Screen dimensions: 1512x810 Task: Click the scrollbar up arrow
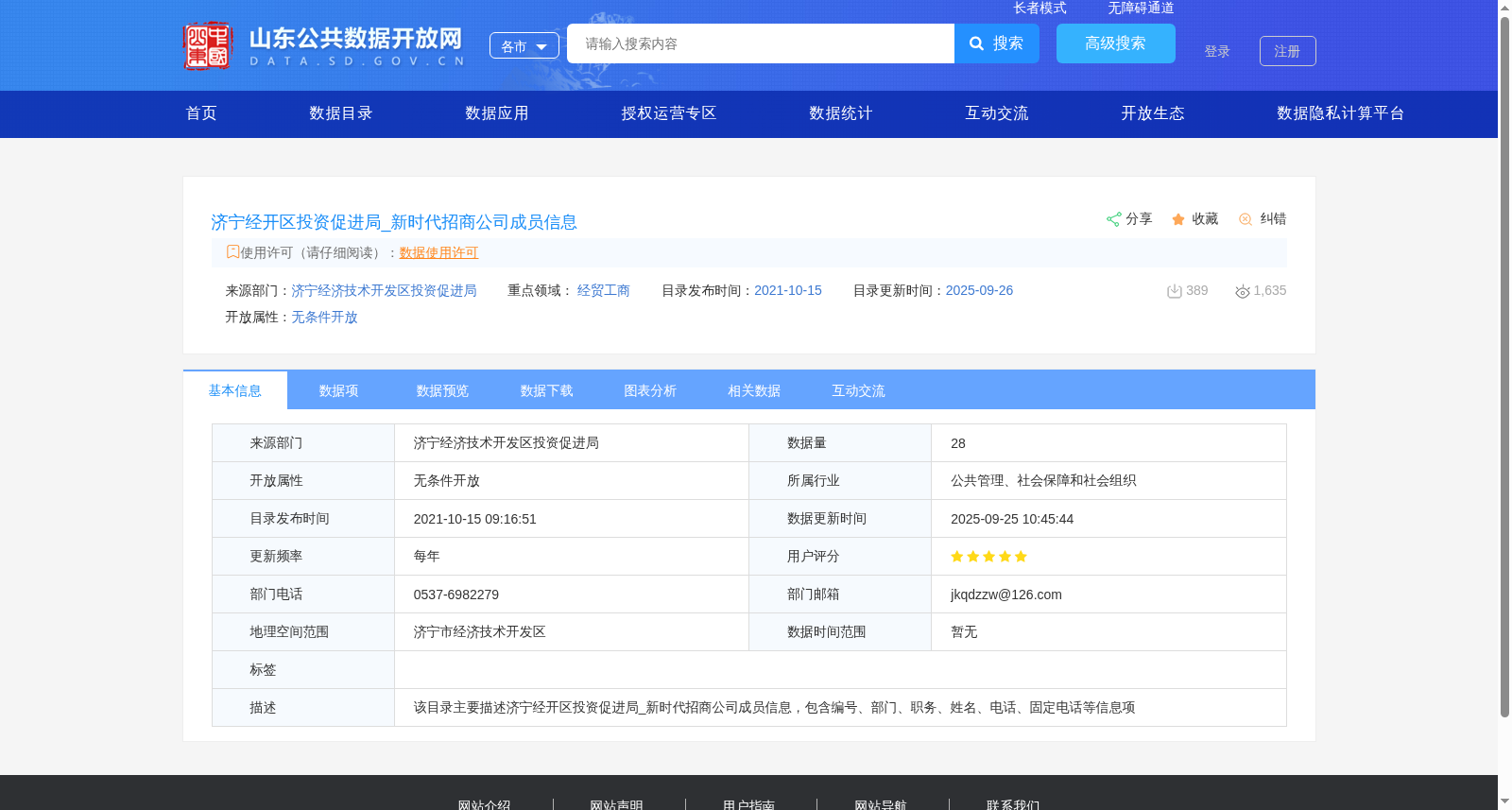[1504, 8]
